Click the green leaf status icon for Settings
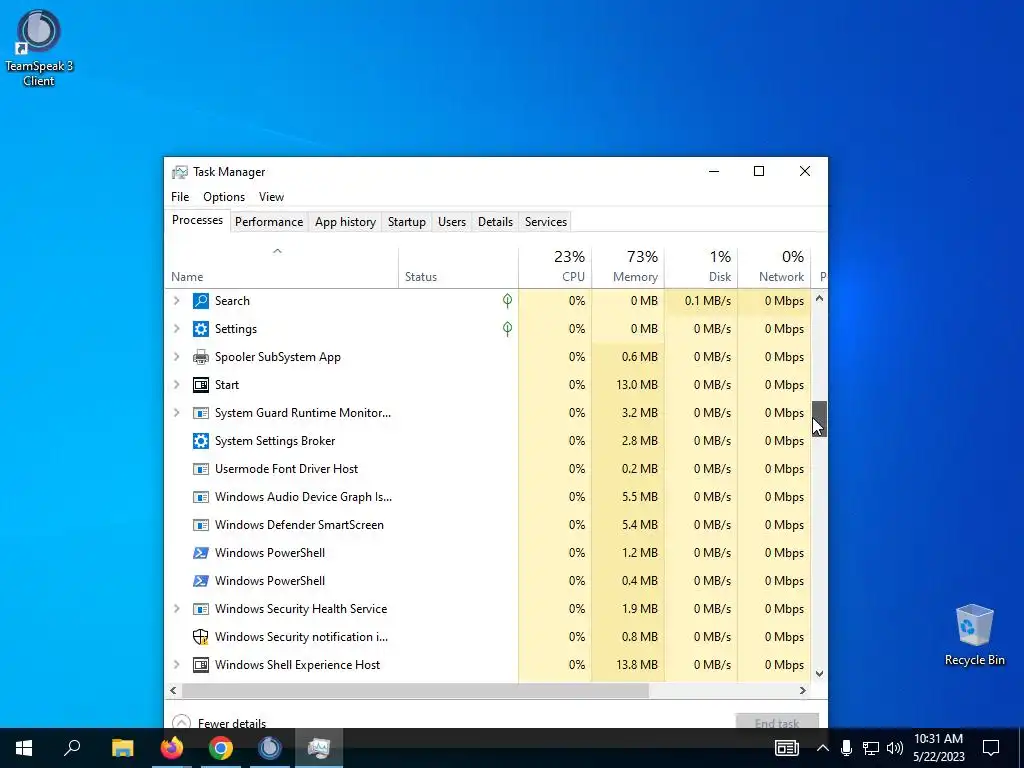Screen dimensions: 1024x768 point(507,328)
